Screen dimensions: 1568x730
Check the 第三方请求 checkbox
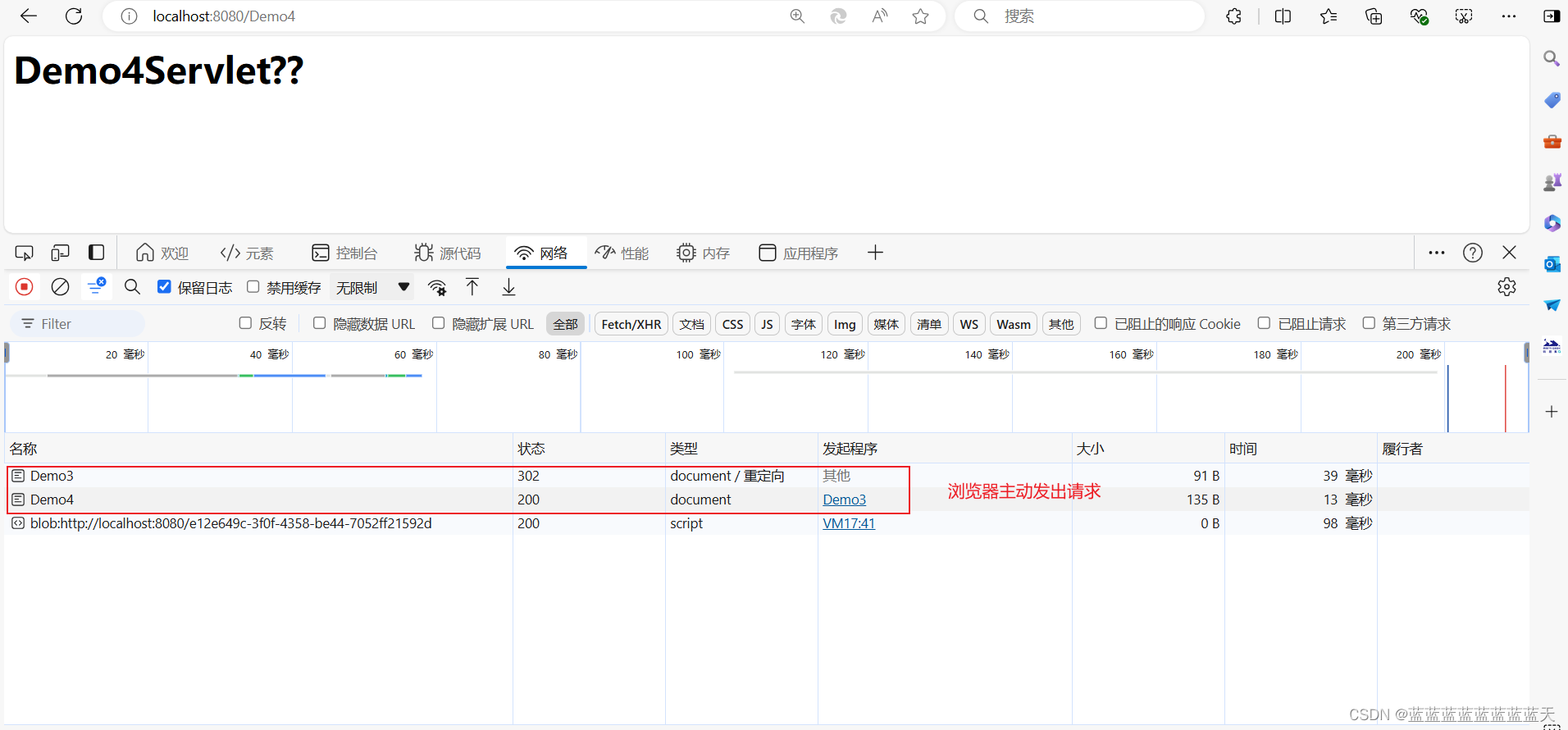[1369, 323]
